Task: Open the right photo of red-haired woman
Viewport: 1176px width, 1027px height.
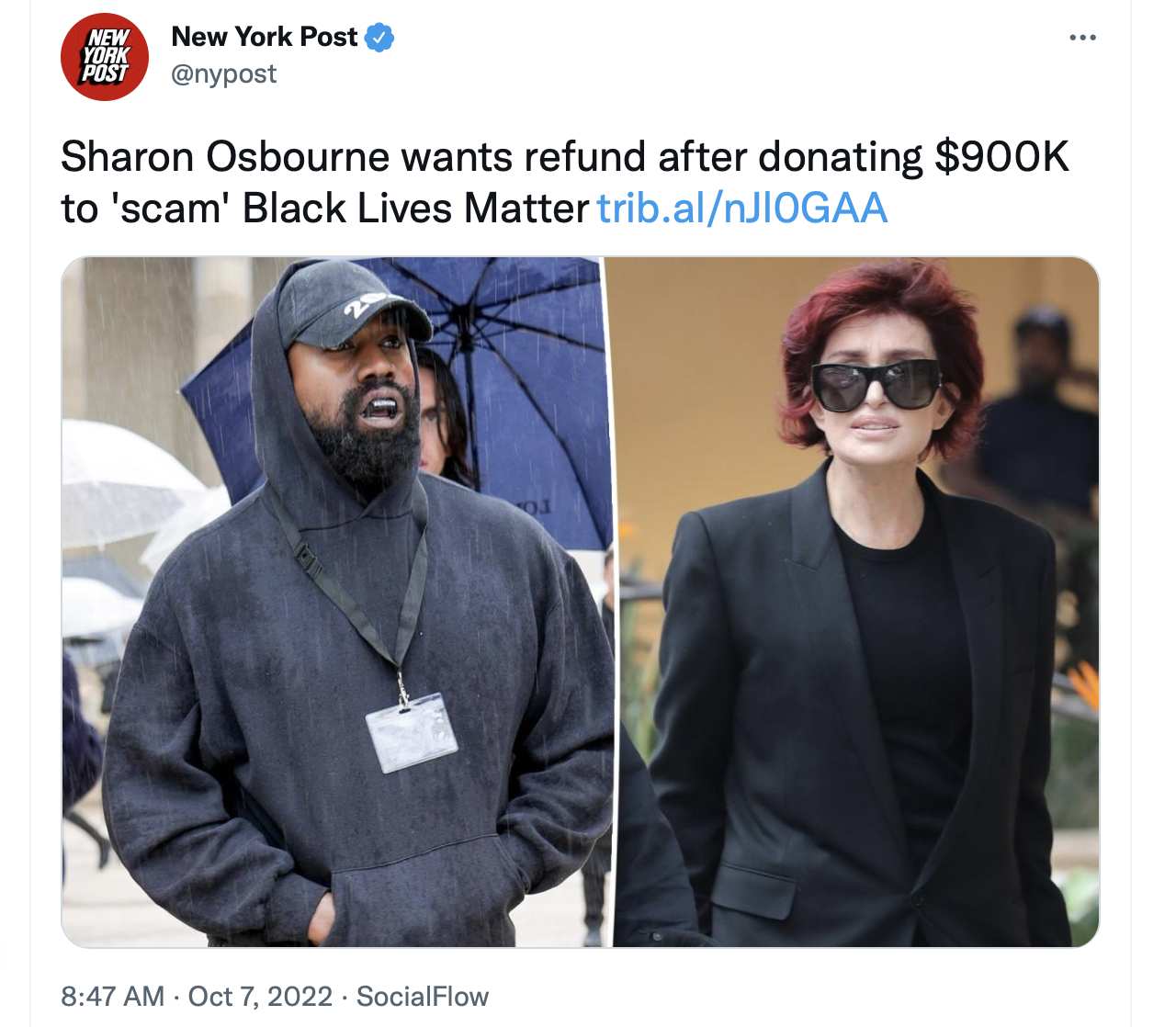Action: click(857, 602)
